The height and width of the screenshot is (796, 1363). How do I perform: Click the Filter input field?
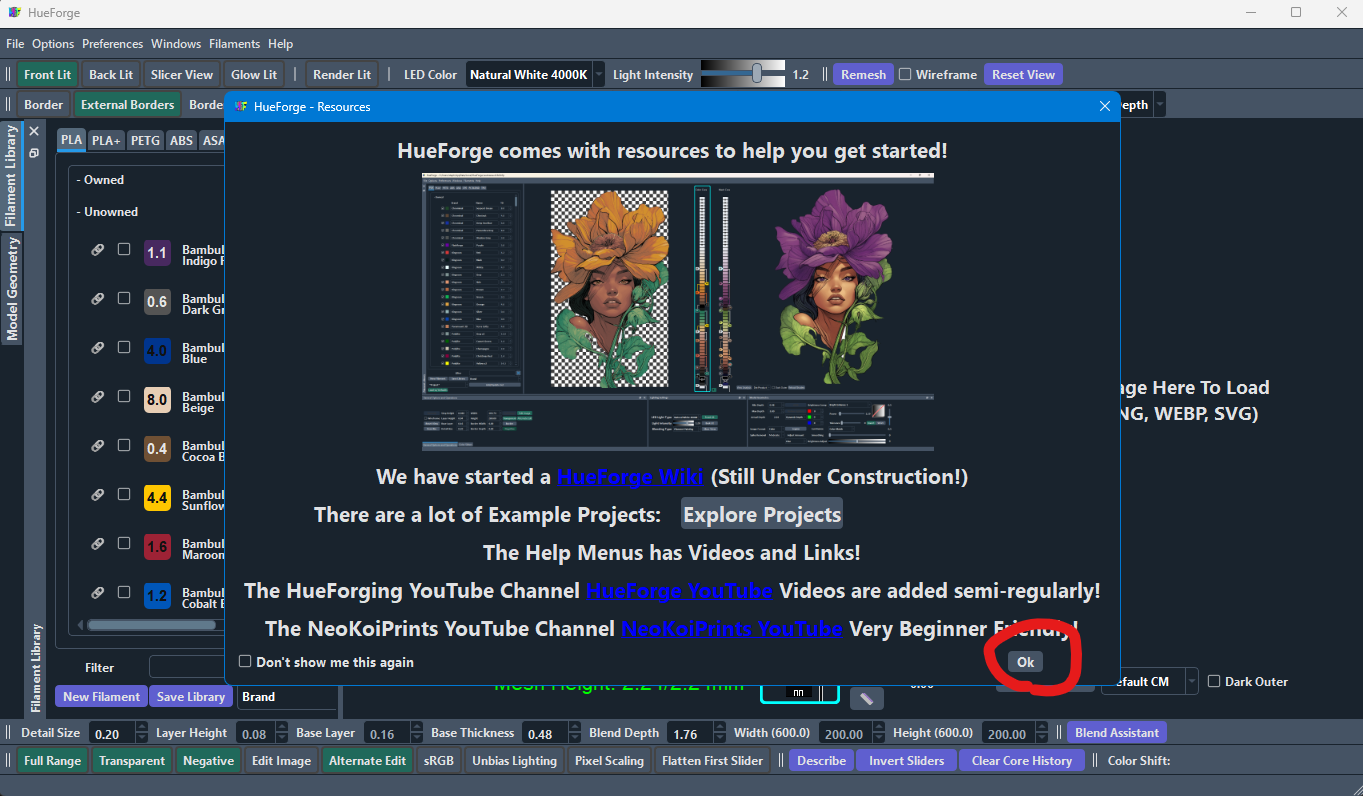[x=187, y=667]
